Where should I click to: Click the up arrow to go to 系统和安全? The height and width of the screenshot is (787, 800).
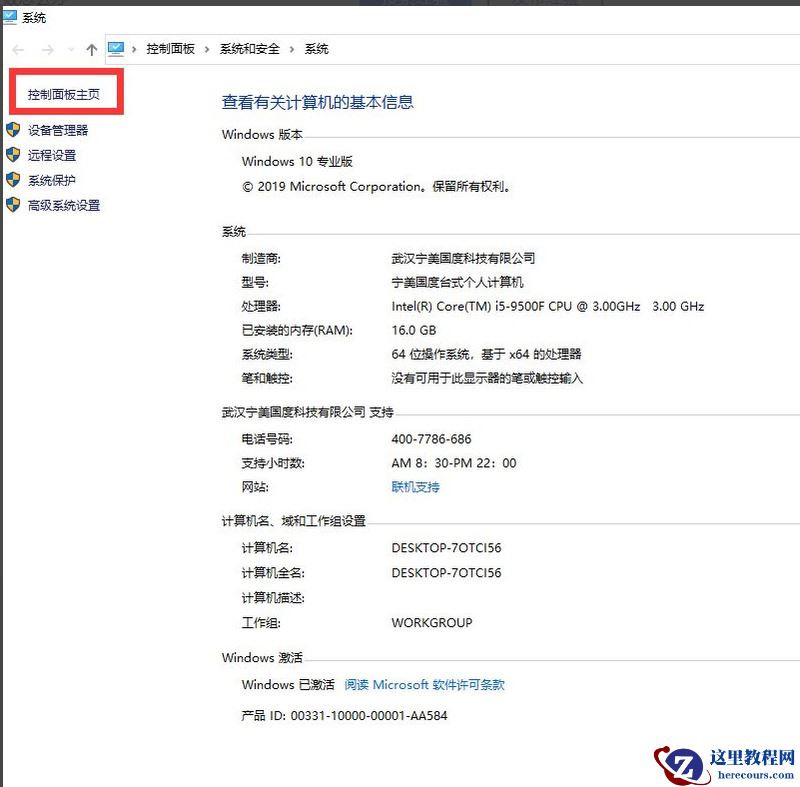(91, 48)
